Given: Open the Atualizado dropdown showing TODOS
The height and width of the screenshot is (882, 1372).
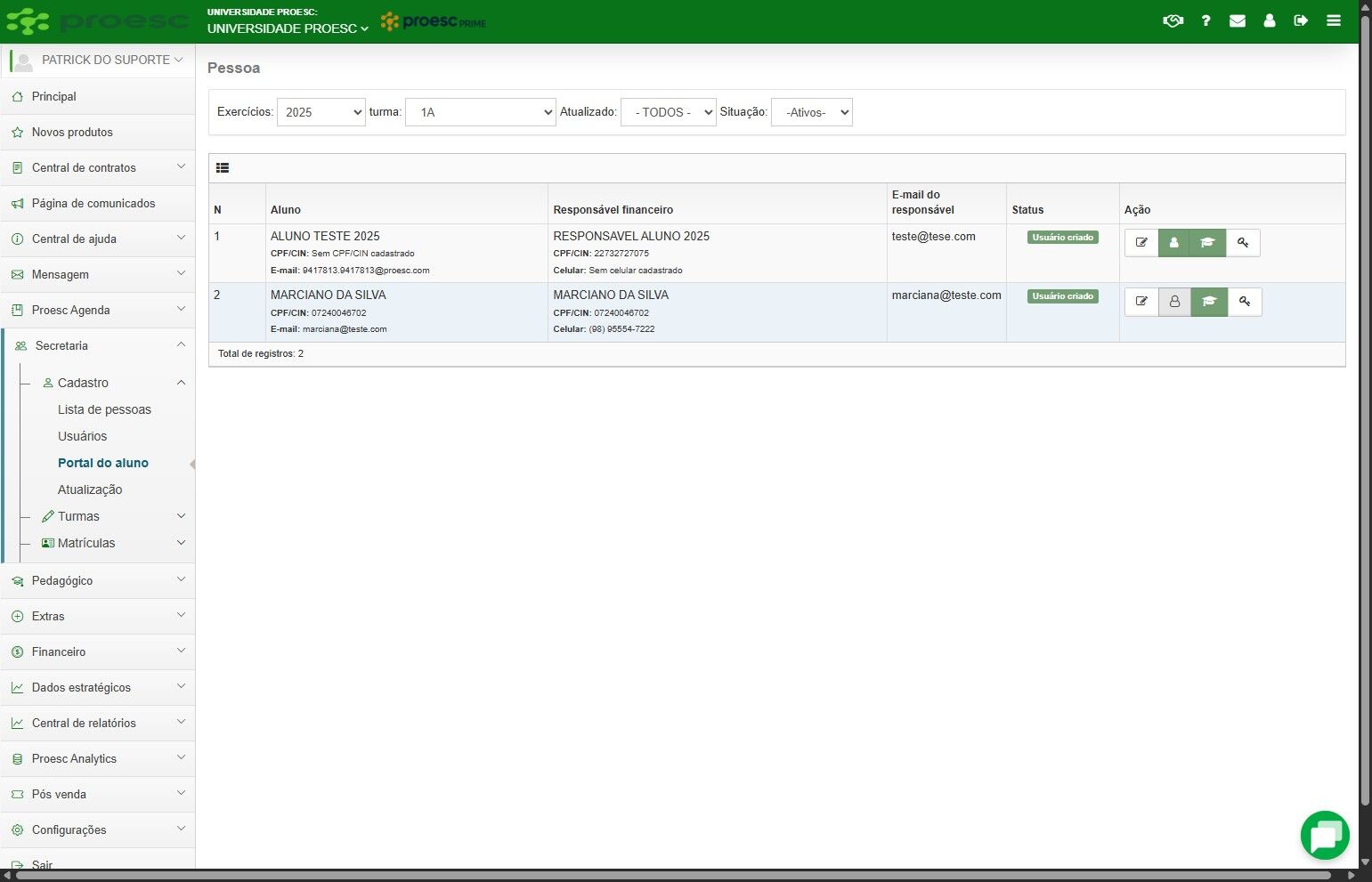Looking at the screenshot, I should (669, 112).
